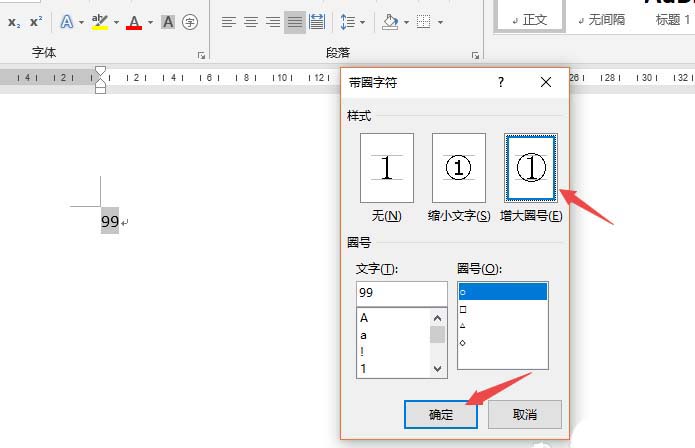This screenshot has width=695, height=448.
Task: Expand line spacing dropdown arrow
Action: click(x=363, y=22)
